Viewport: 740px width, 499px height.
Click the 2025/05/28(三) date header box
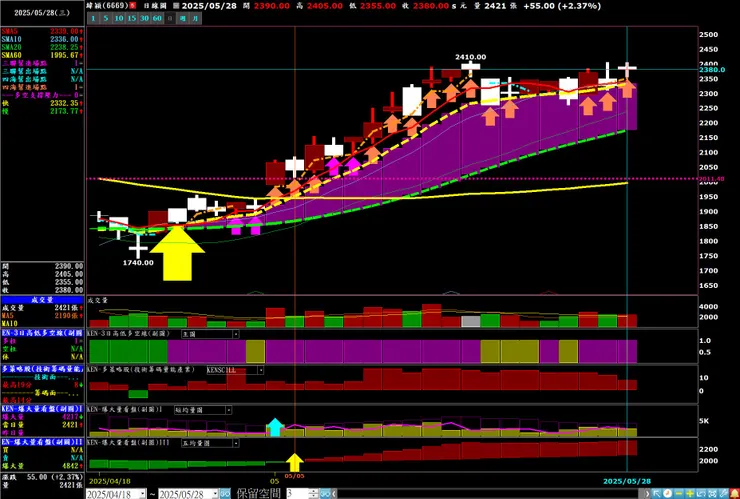tap(42, 13)
